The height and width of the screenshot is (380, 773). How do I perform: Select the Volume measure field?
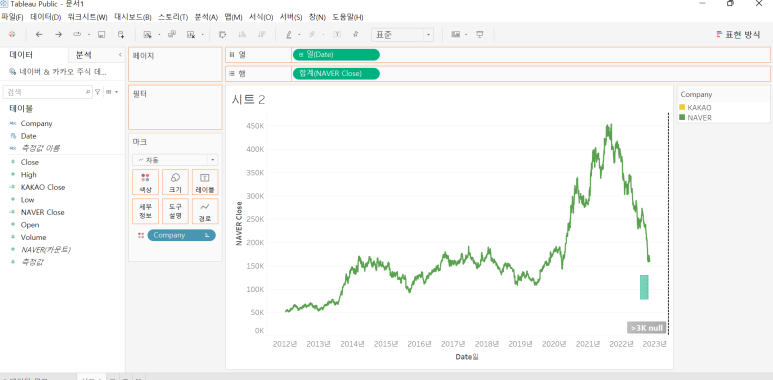[34, 238]
